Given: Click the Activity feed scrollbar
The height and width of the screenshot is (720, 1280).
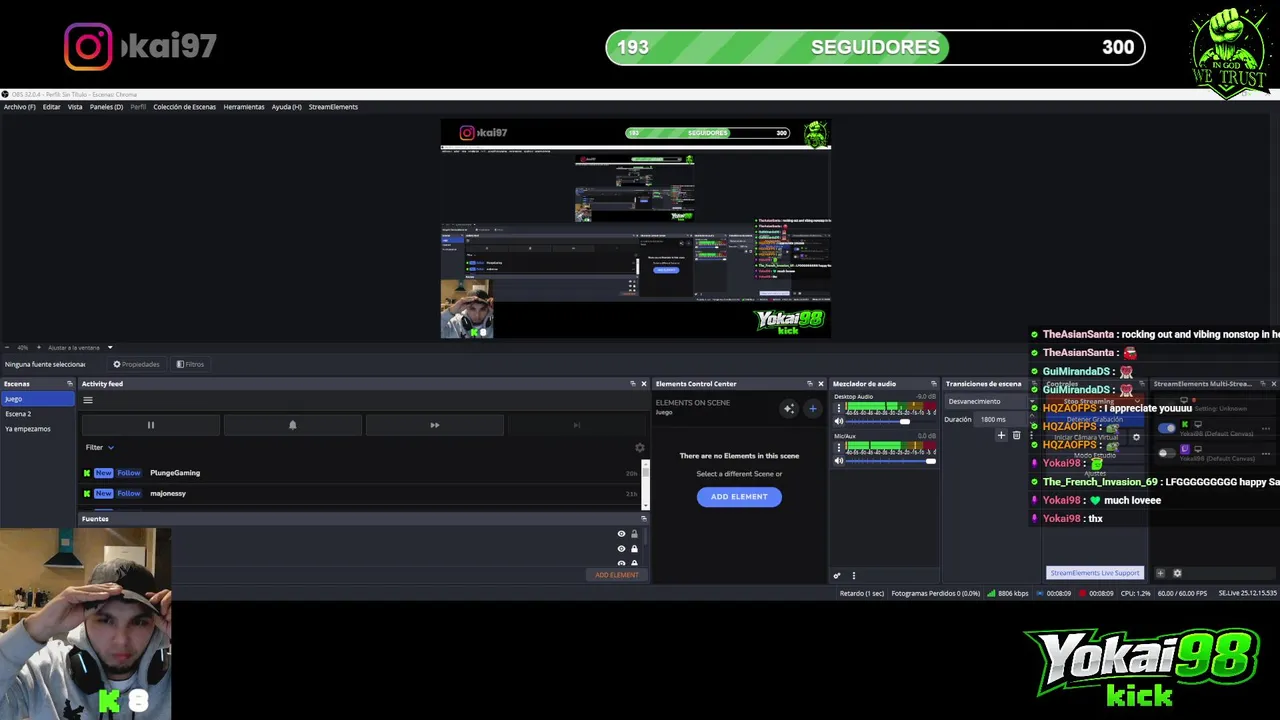Looking at the screenshot, I should (645, 485).
